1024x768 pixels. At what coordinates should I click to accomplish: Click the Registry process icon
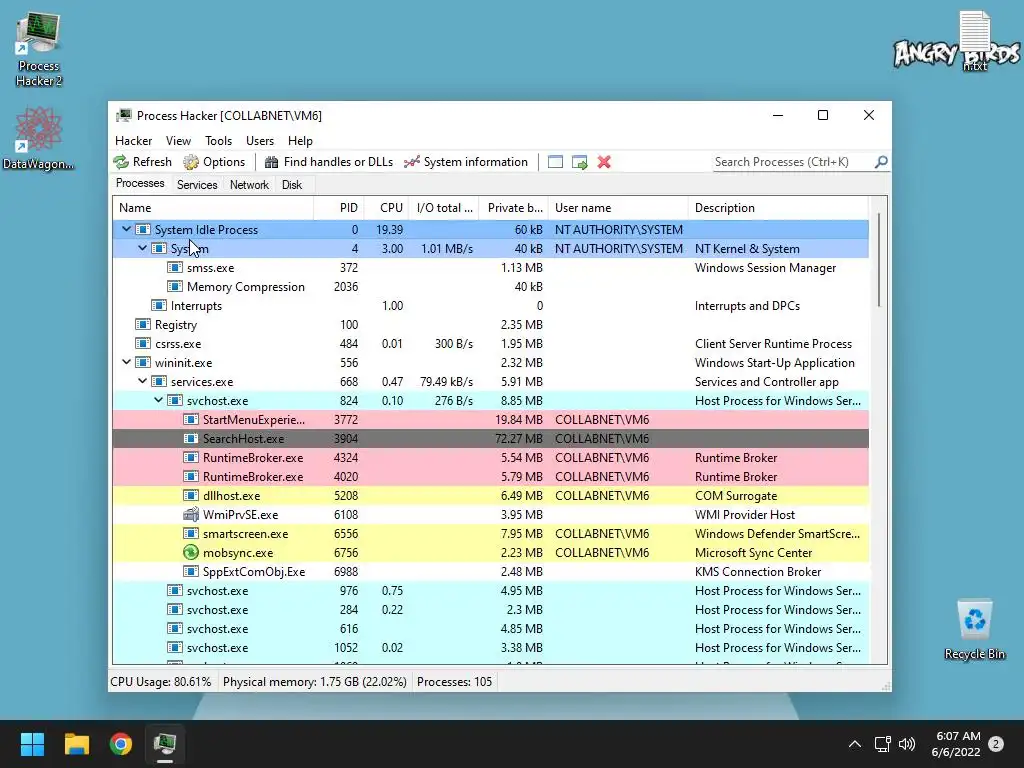pos(142,324)
